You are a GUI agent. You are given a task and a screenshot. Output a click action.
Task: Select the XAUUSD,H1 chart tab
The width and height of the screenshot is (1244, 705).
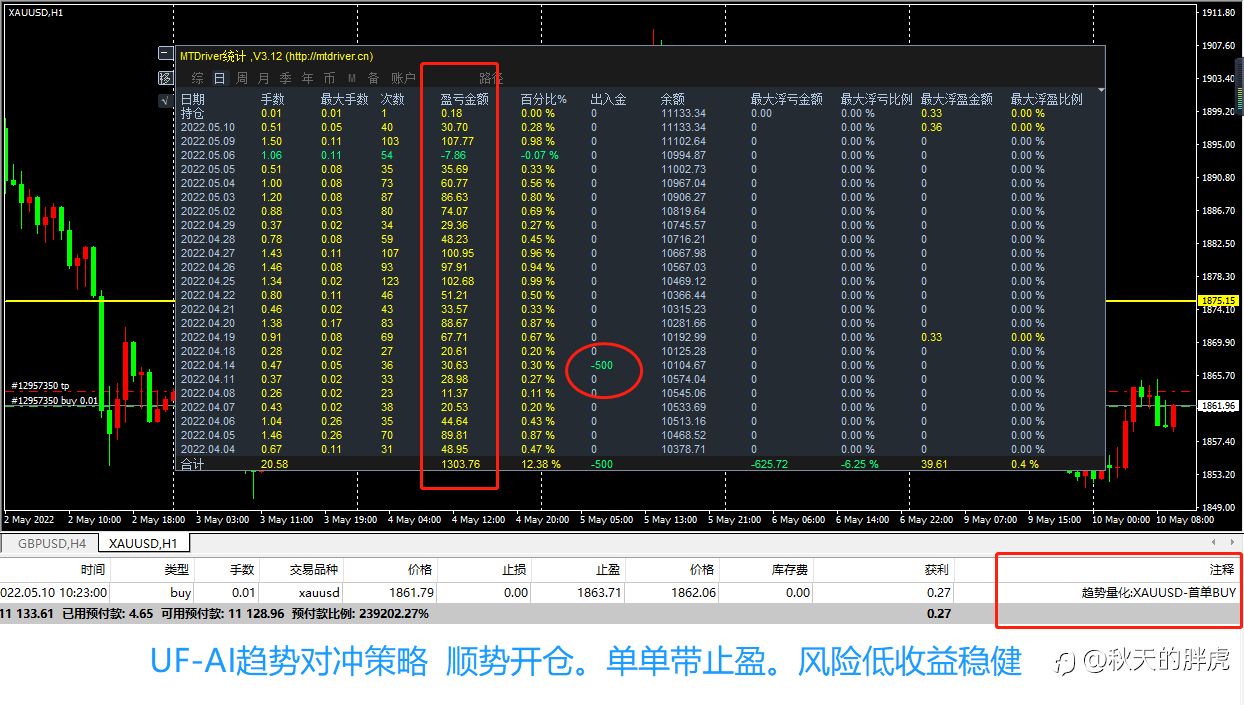point(143,543)
